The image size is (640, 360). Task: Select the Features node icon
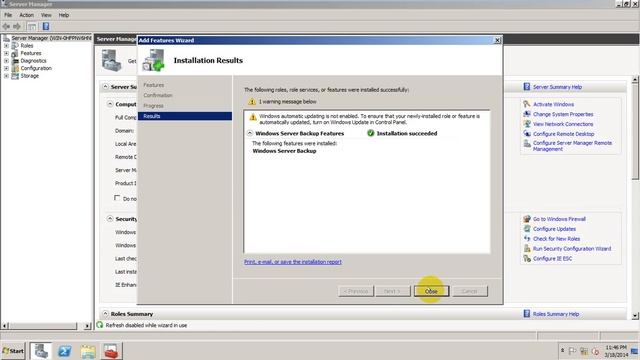point(15,53)
